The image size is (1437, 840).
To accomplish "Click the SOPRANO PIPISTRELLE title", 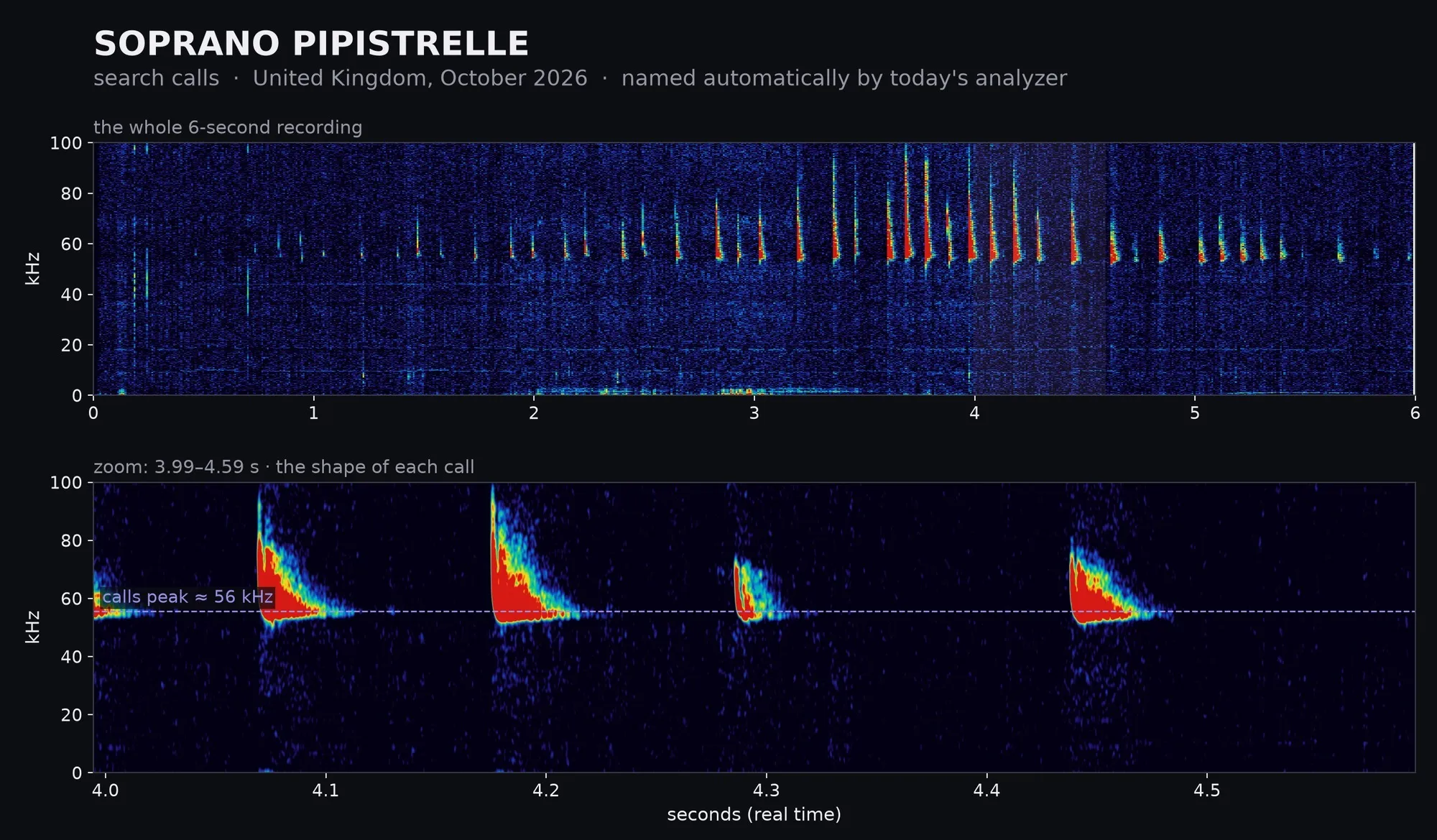I will tap(311, 44).
